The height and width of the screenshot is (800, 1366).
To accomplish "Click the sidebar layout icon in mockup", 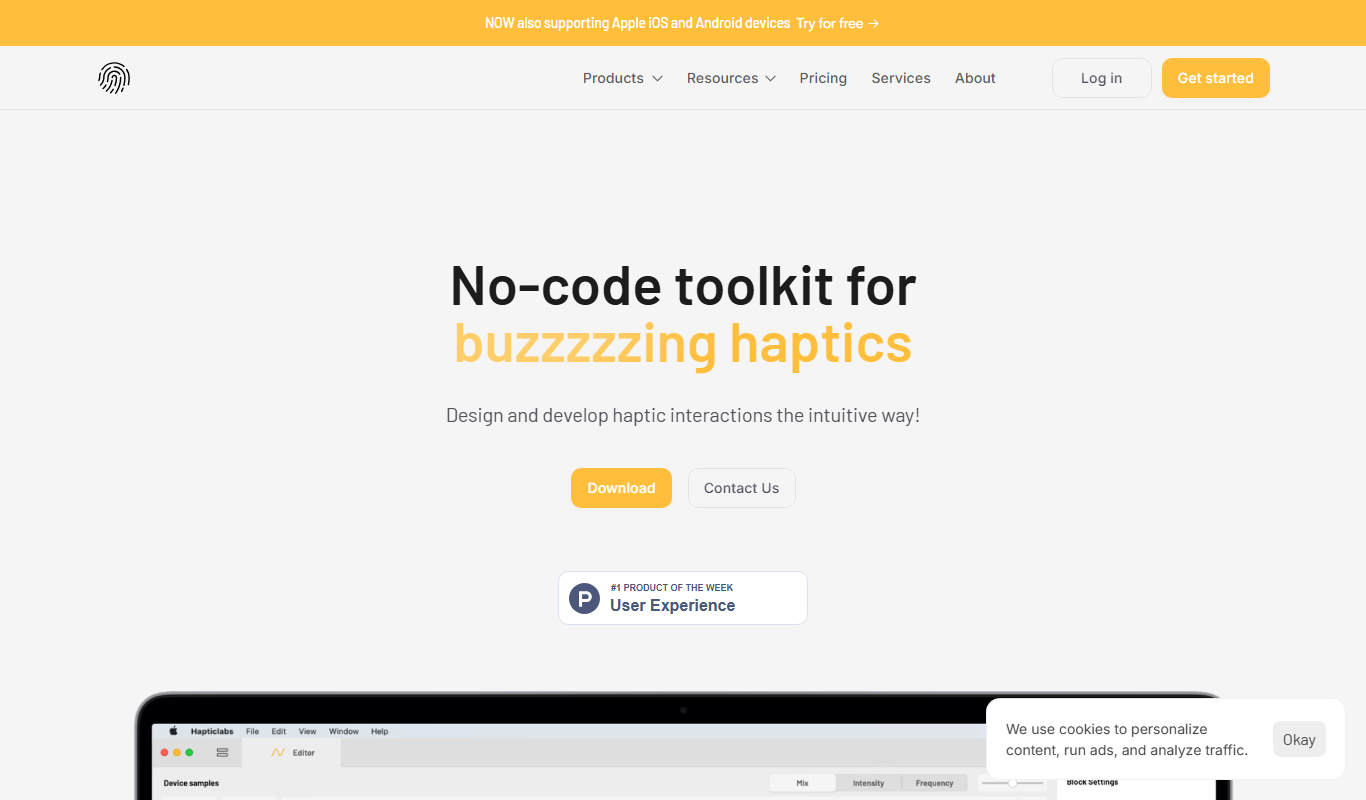I will [x=222, y=753].
